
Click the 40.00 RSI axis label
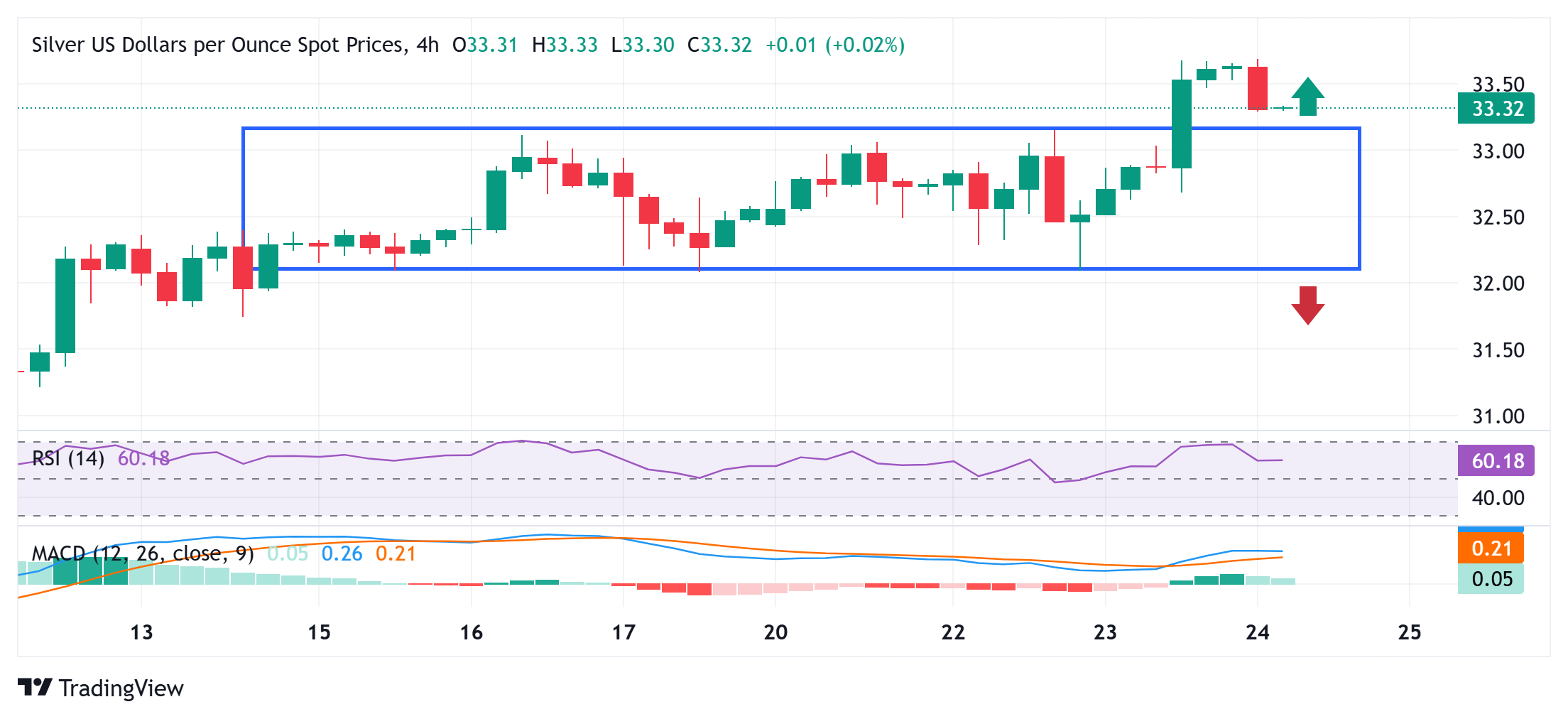1498,497
